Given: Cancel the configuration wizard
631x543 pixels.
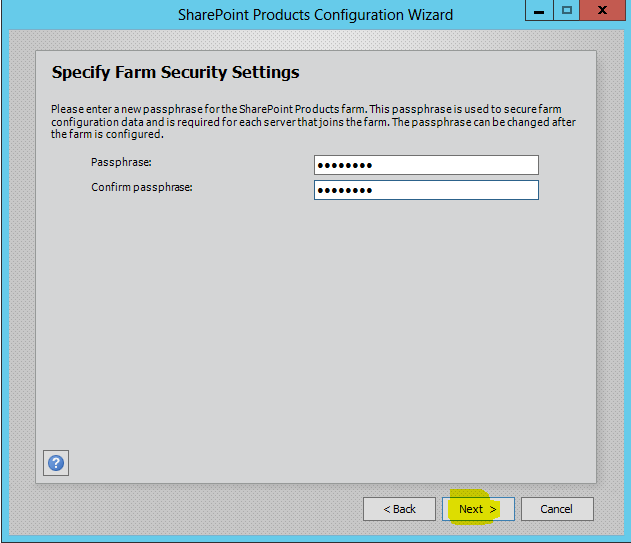Looking at the screenshot, I should [x=557, y=509].
